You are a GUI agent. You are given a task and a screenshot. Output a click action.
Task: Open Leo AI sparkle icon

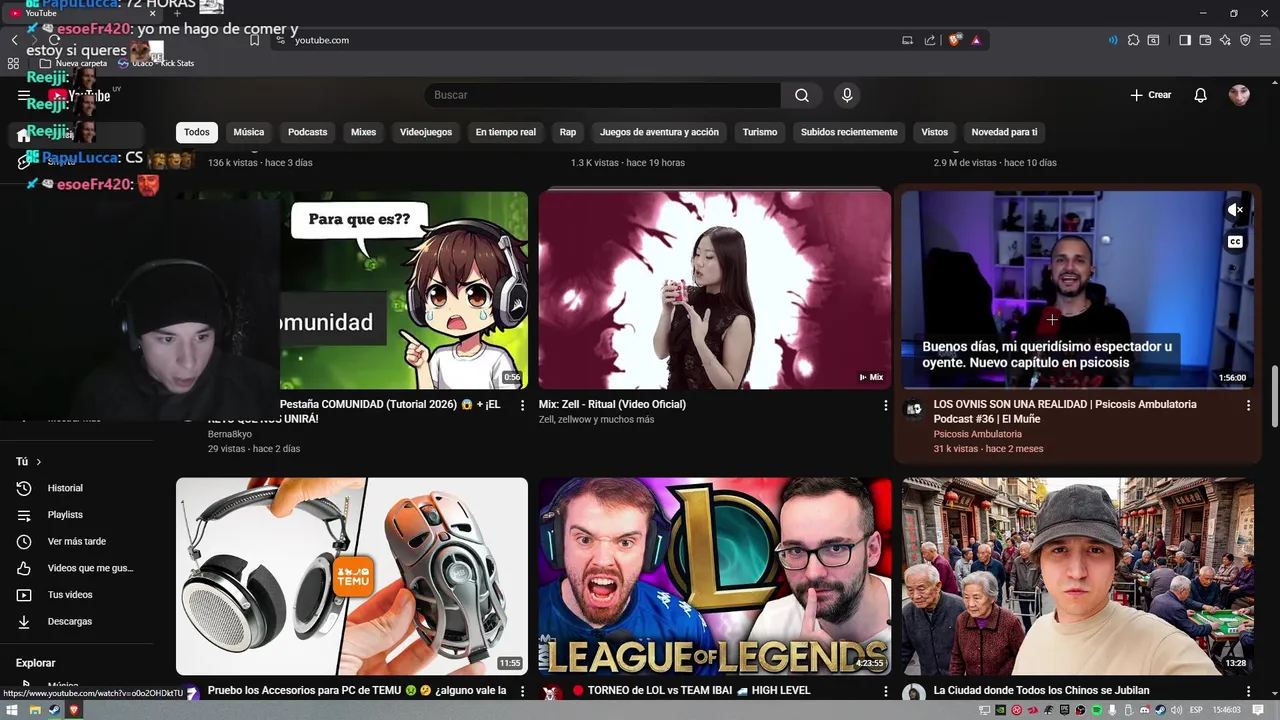[1225, 40]
